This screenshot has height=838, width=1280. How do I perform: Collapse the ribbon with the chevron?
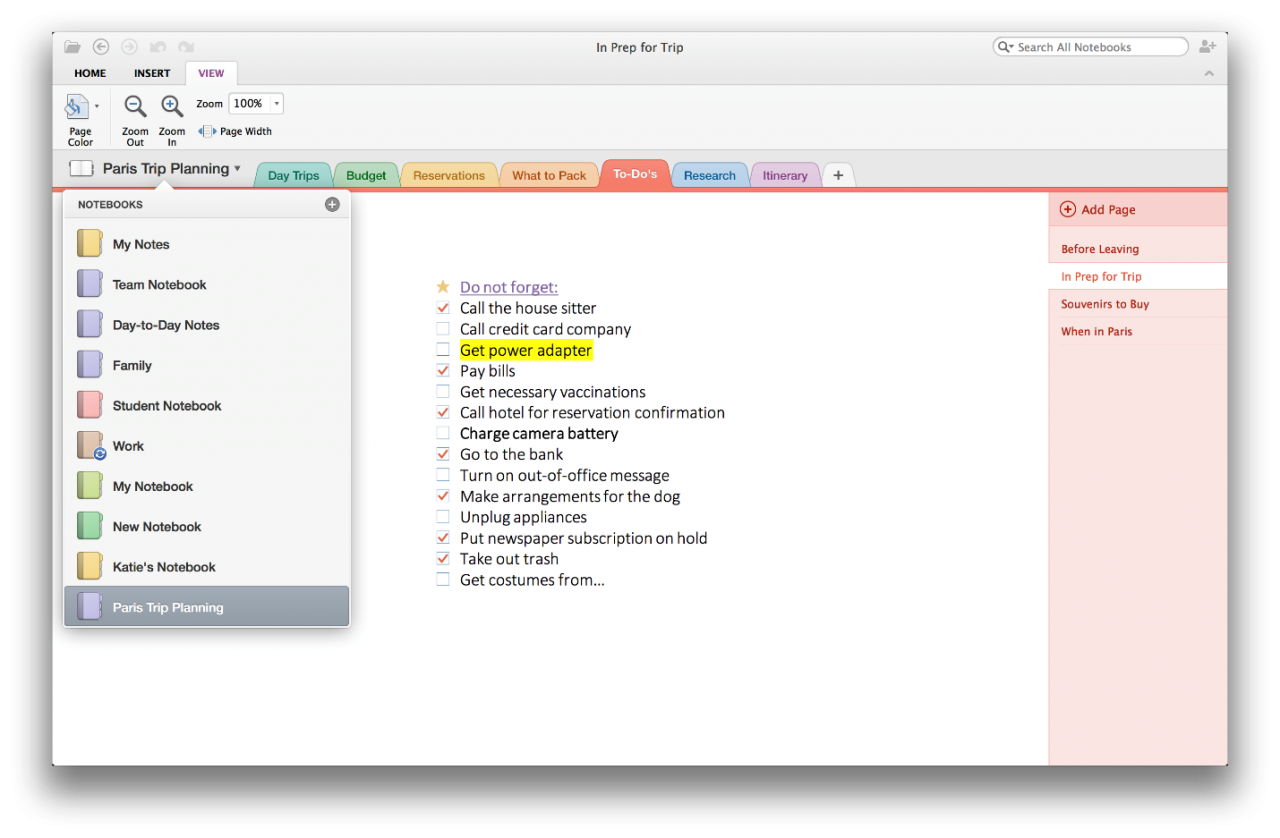[1209, 73]
